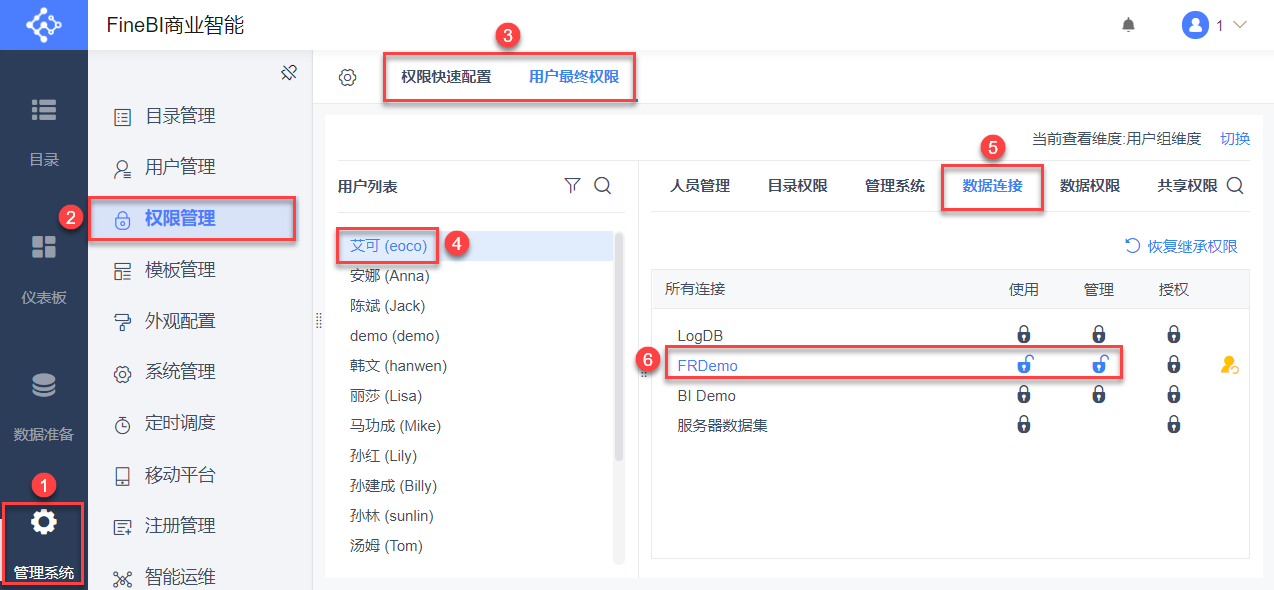1274x590 pixels.
Task: Search within the permission tabs
Action: pos(1236,185)
